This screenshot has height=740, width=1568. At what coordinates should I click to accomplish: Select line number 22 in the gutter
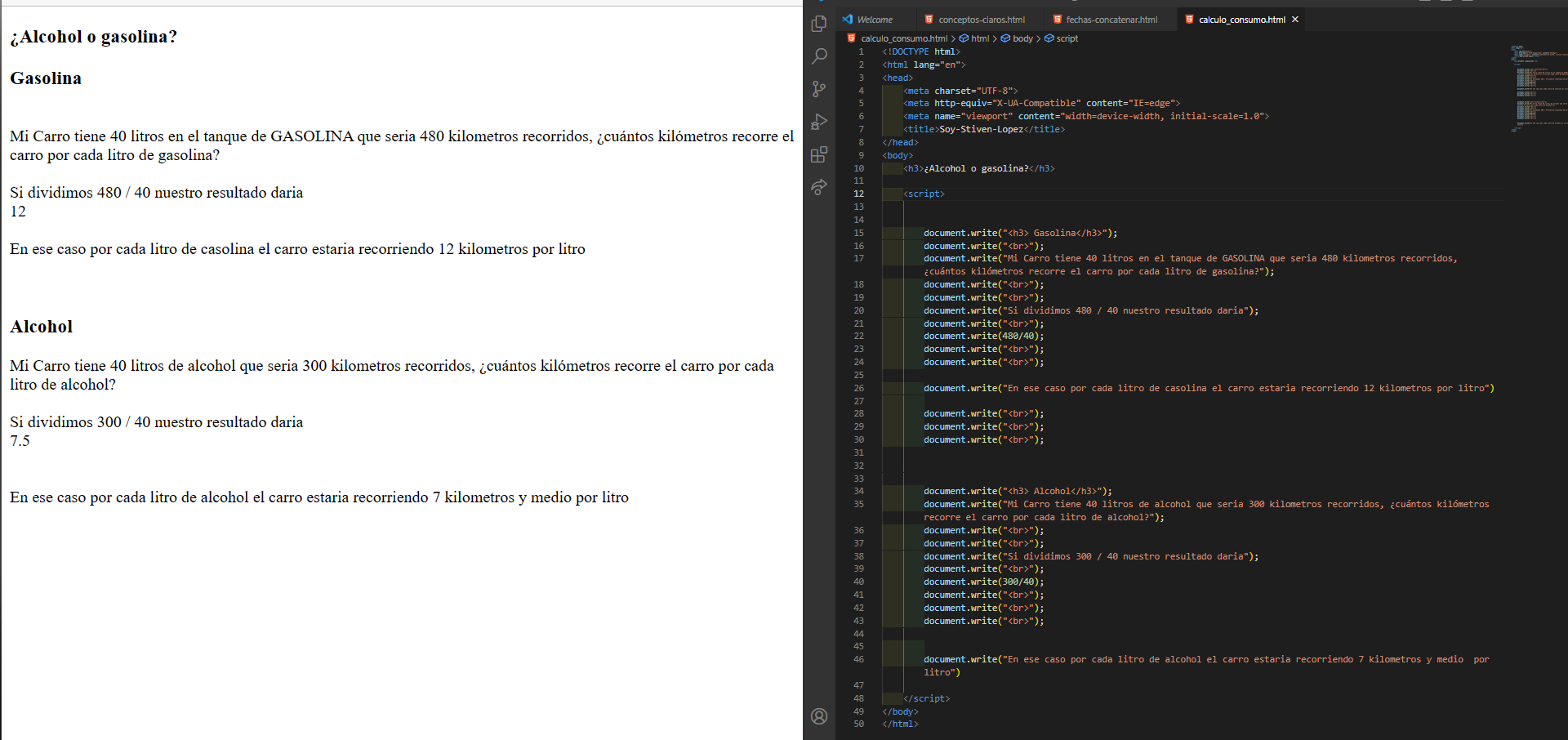pyautogui.click(x=858, y=336)
